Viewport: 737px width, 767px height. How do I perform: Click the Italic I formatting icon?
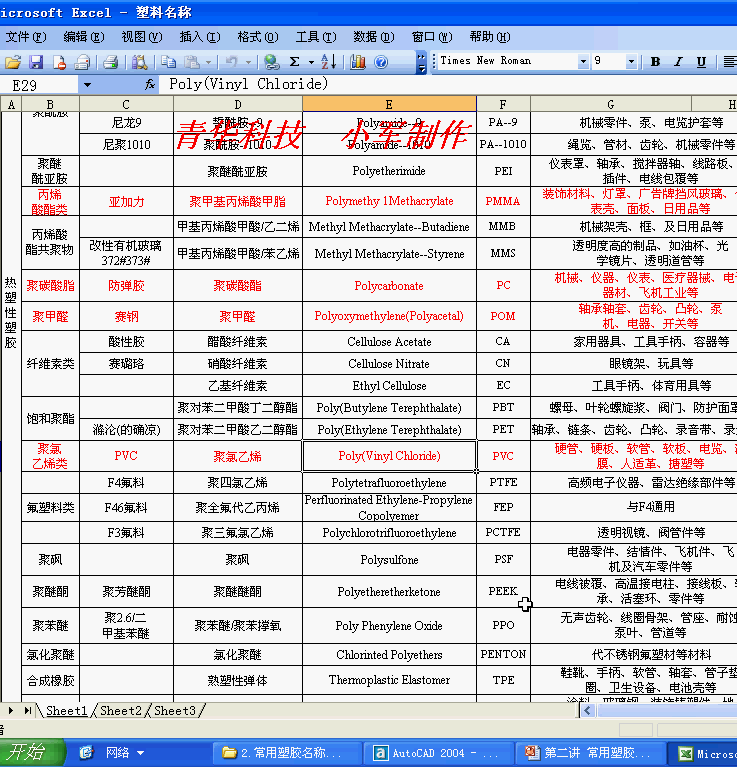(678, 62)
